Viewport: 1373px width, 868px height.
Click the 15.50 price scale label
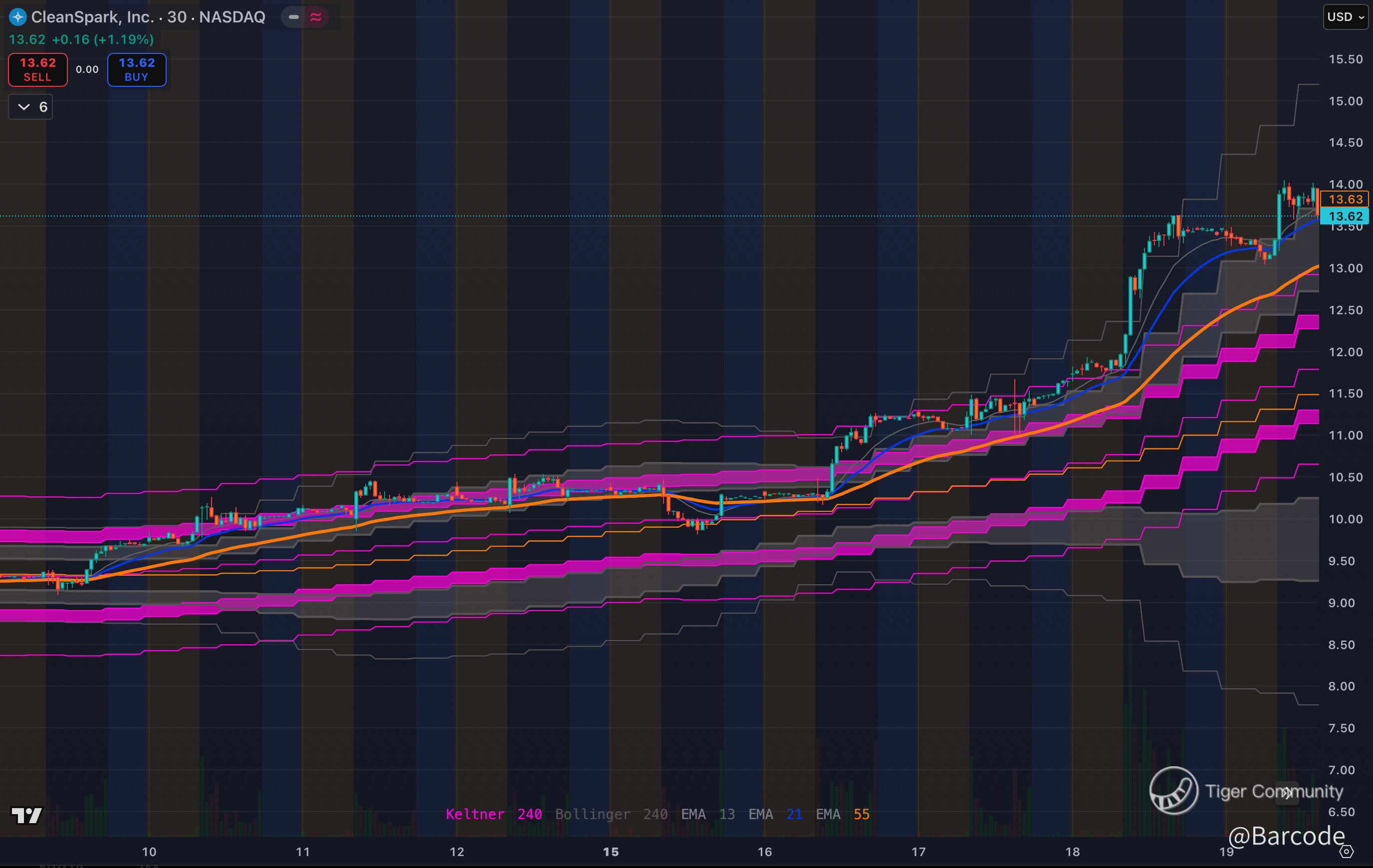pyautogui.click(x=1345, y=59)
